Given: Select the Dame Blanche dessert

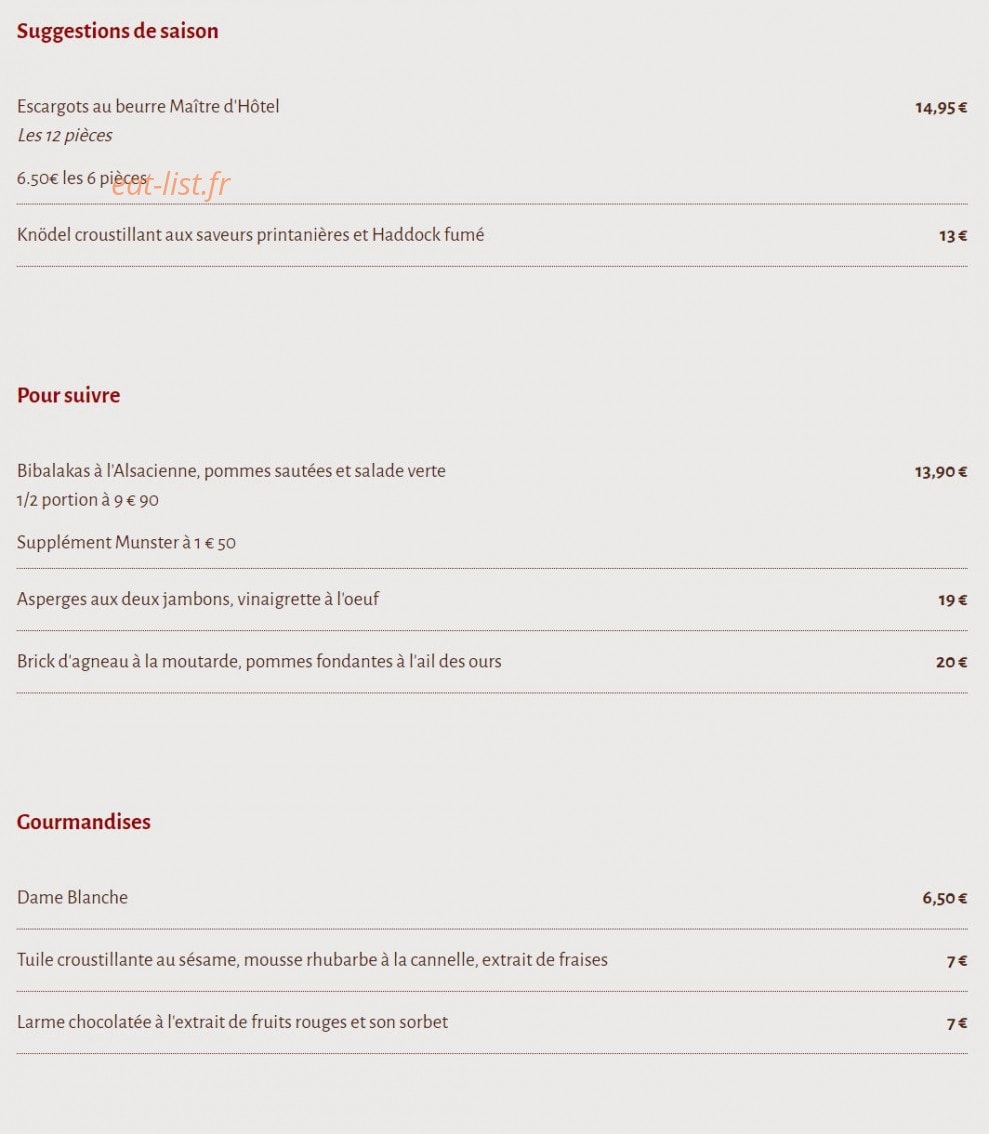Looking at the screenshot, I should click(72, 897).
